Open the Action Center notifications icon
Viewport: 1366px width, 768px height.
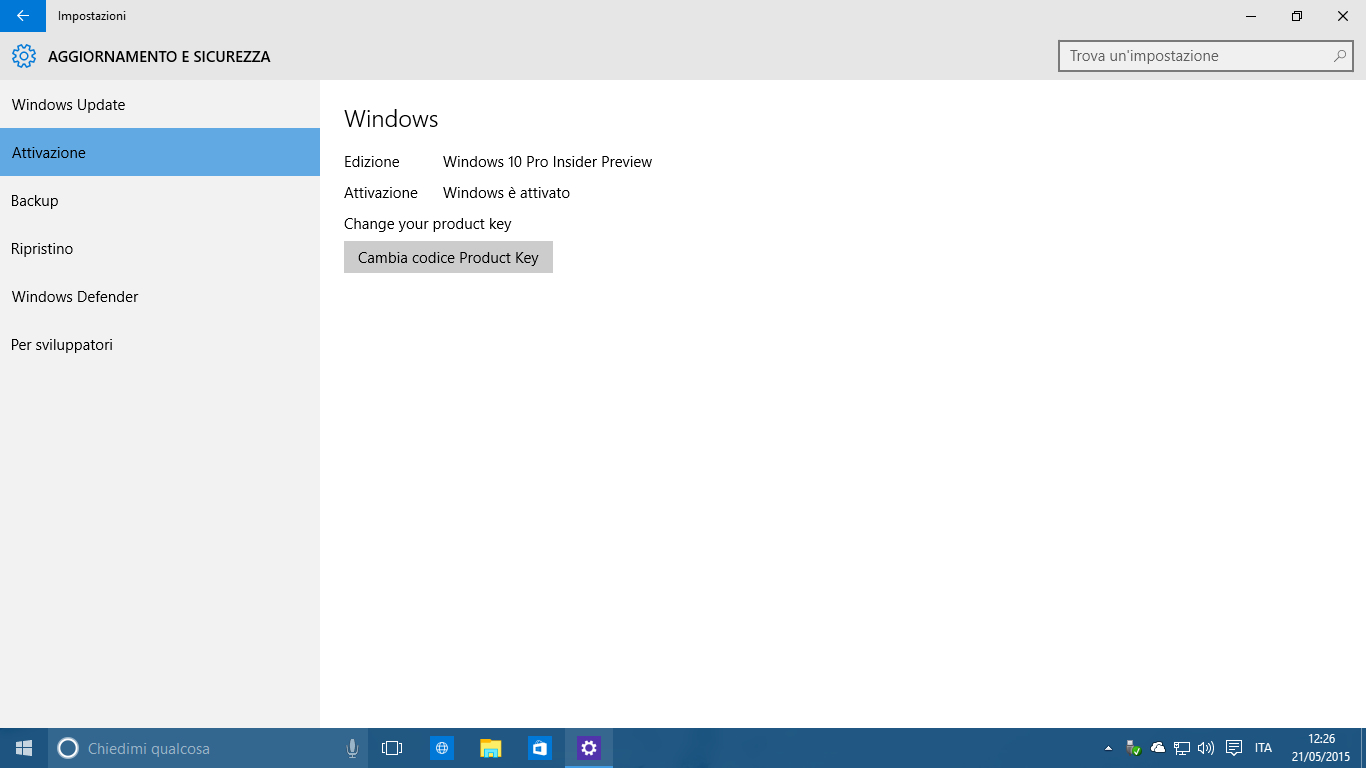1234,748
